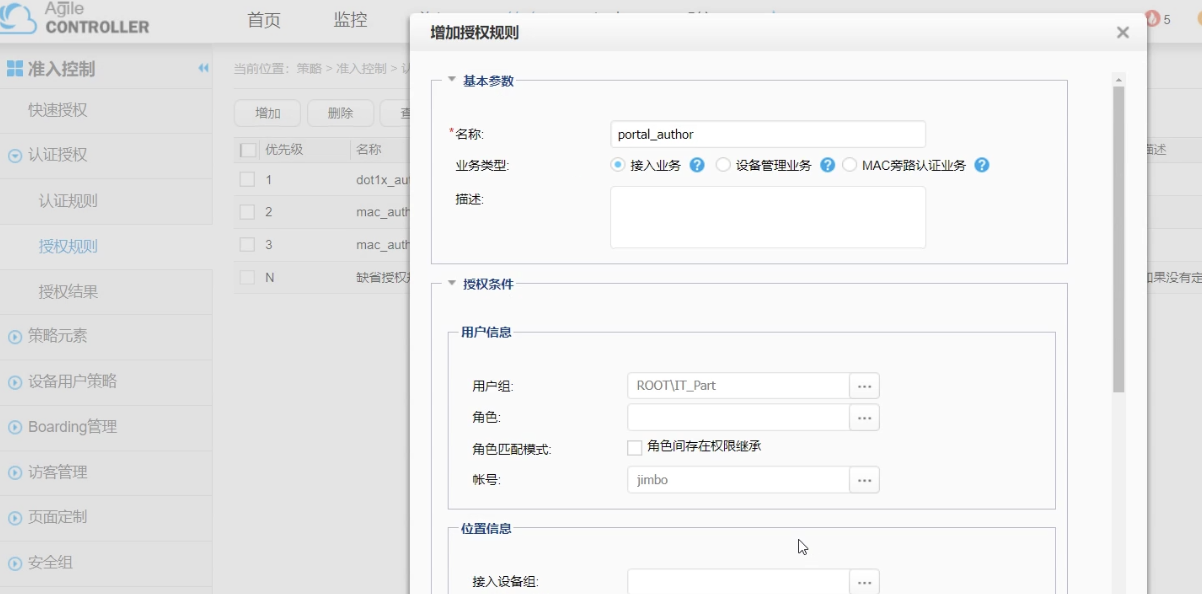
Task: Collapse the sidebar using the double-chevron icon
Action: [x=203, y=69]
